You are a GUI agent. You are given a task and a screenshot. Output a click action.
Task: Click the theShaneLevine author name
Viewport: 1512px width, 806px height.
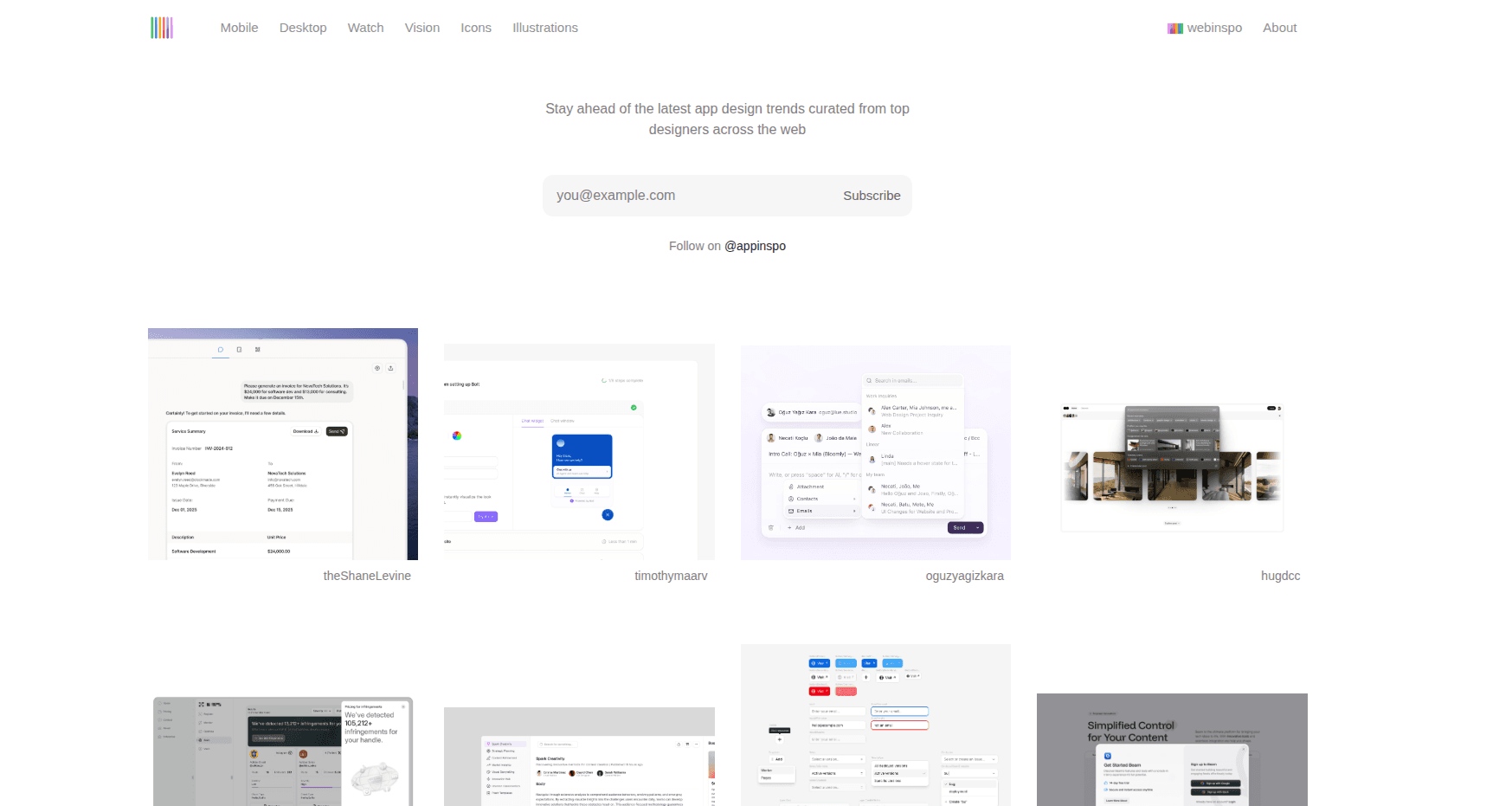pos(367,576)
